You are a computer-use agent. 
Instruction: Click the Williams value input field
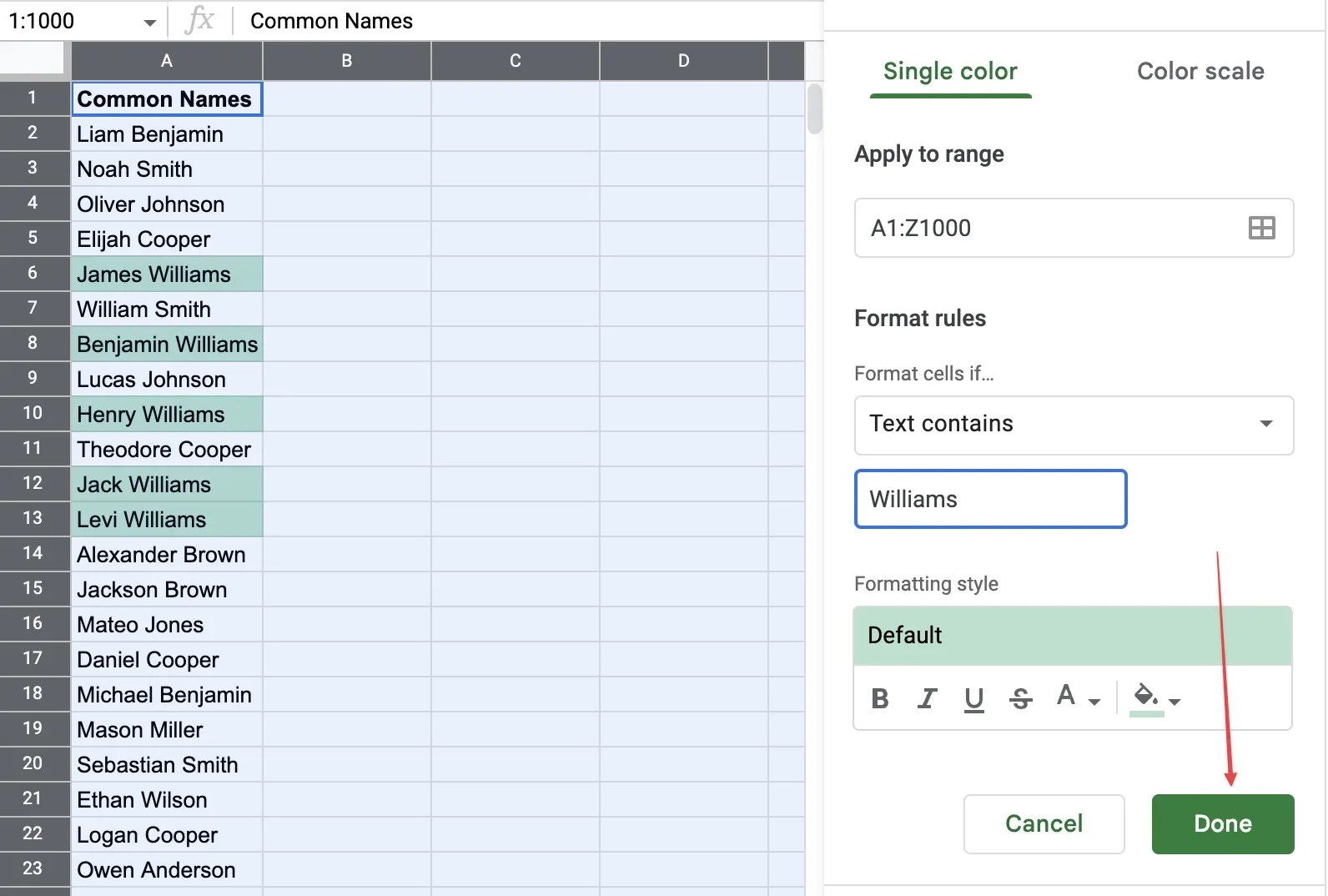pos(990,499)
